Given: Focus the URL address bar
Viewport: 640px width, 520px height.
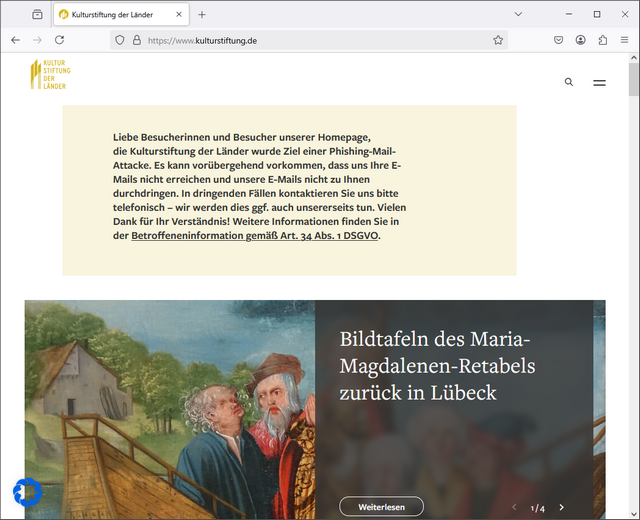Looking at the screenshot, I should pyautogui.click(x=309, y=40).
